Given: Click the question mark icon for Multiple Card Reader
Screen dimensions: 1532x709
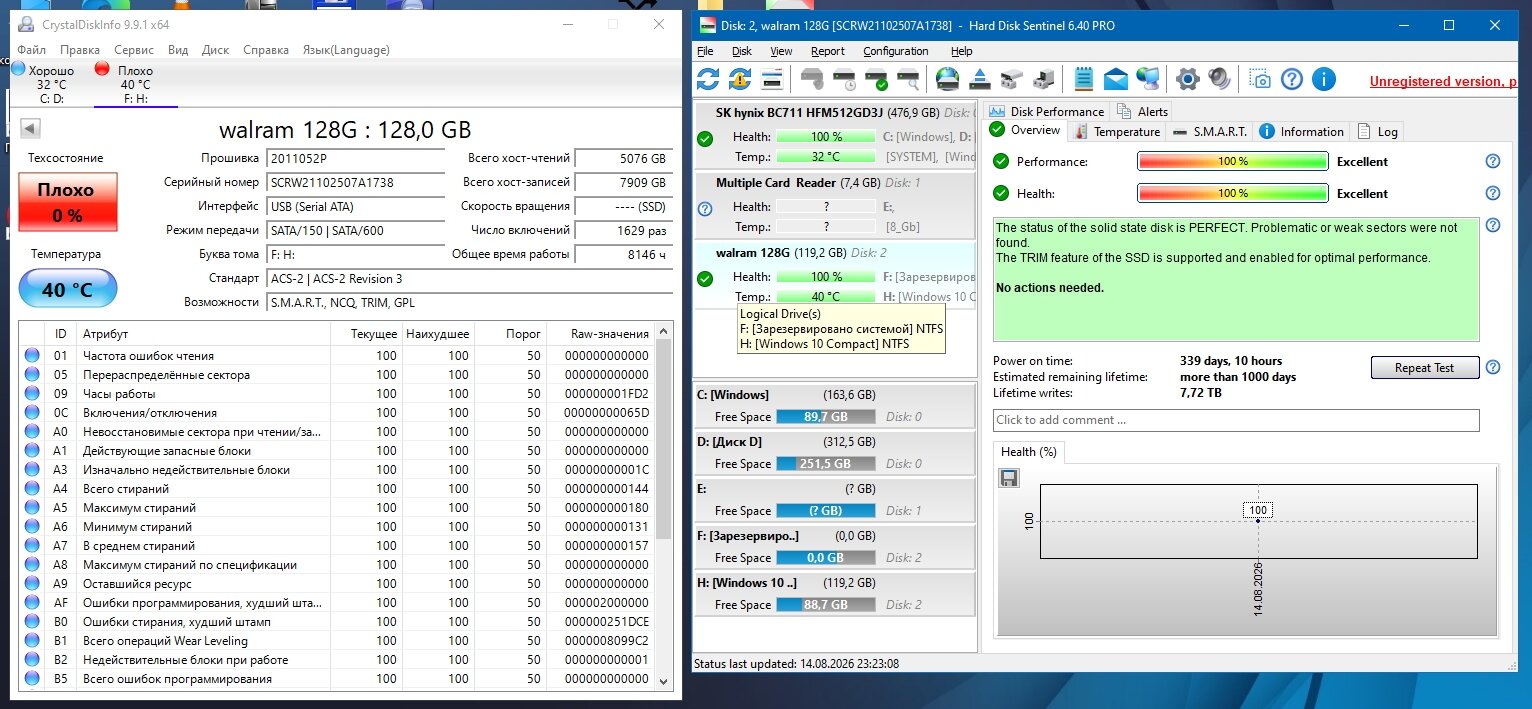Looking at the screenshot, I should [705, 209].
